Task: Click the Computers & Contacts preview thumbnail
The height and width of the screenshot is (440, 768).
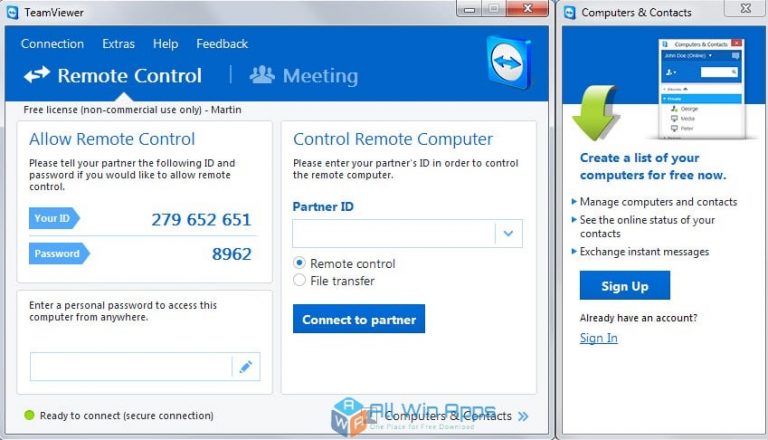Action: [701, 88]
